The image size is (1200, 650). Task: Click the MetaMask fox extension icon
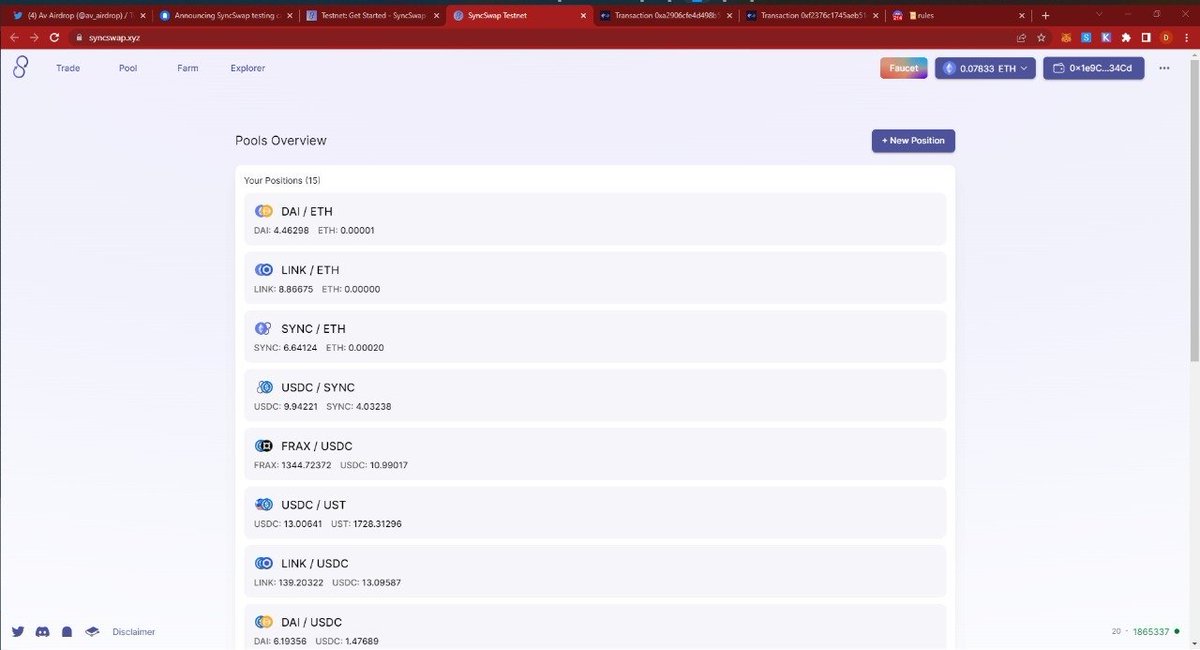coord(1066,37)
